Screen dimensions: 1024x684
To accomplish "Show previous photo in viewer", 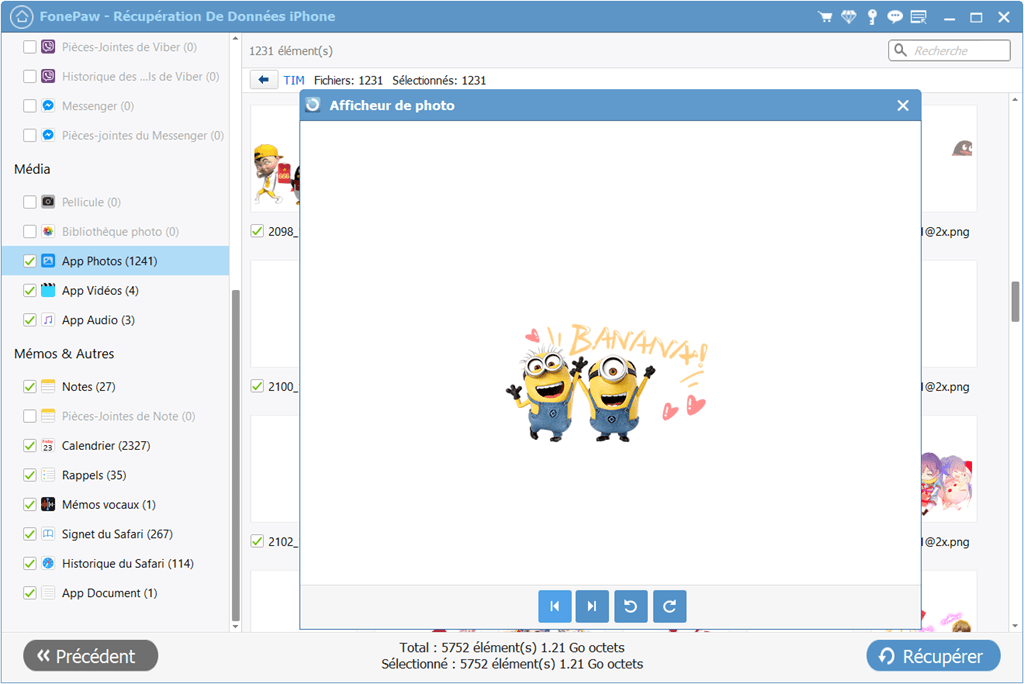I will click(554, 606).
